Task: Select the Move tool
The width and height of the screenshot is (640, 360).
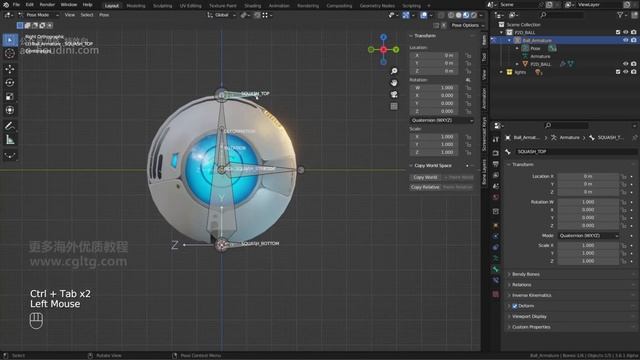Action: click(10, 69)
